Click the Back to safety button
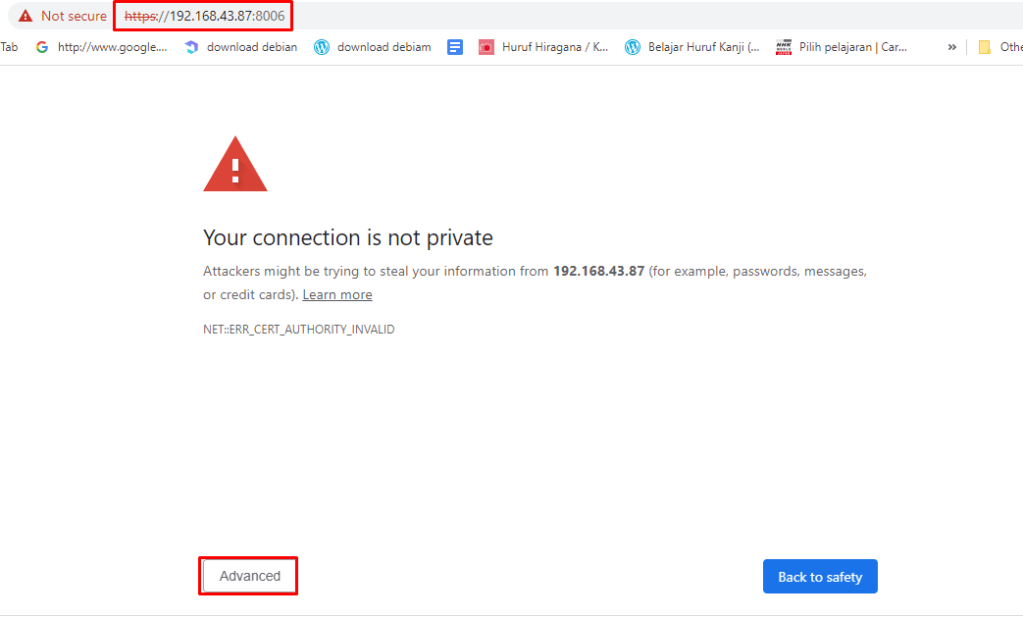1023x618 pixels. 820,577
